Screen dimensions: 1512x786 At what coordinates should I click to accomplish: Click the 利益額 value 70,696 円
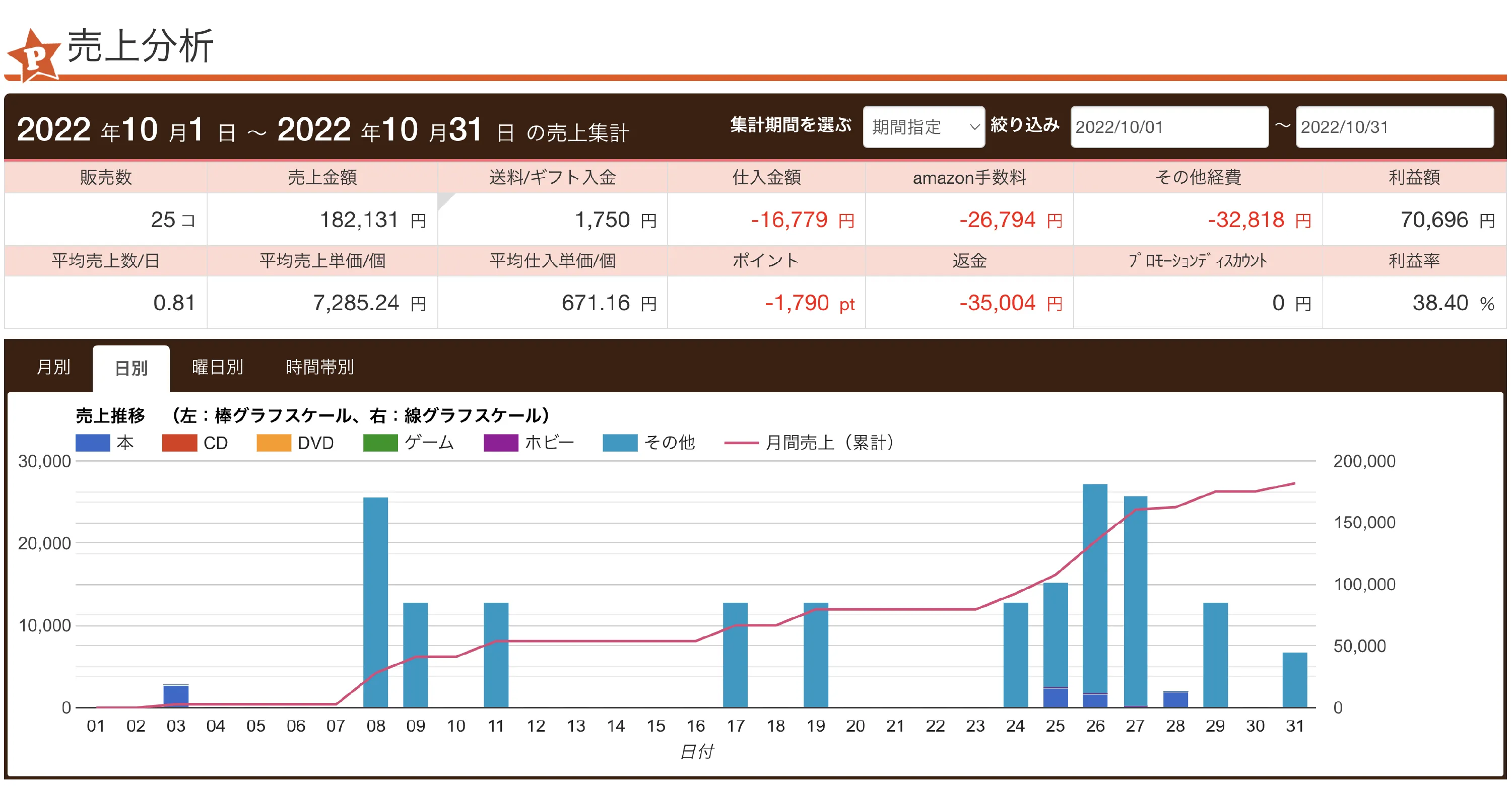[x=1447, y=220]
